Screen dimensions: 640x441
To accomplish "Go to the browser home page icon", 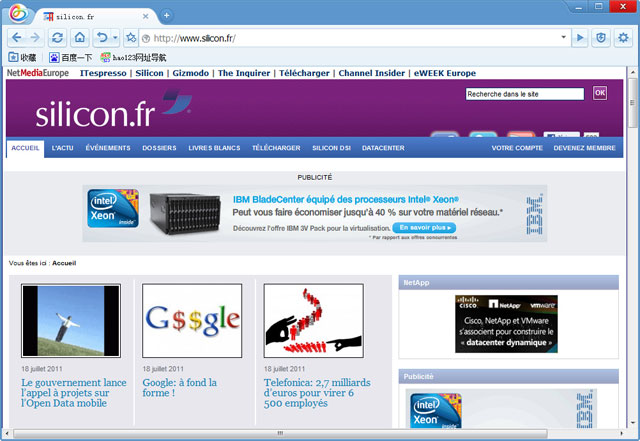I will (80, 38).
